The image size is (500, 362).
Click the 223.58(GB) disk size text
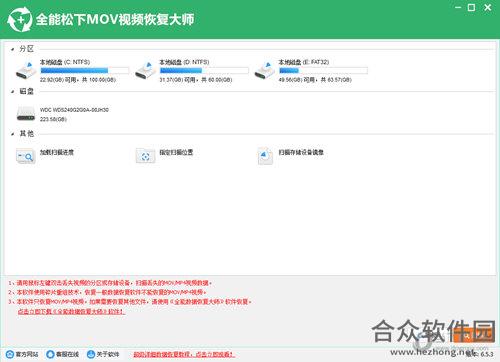click(x=53, y=119)
